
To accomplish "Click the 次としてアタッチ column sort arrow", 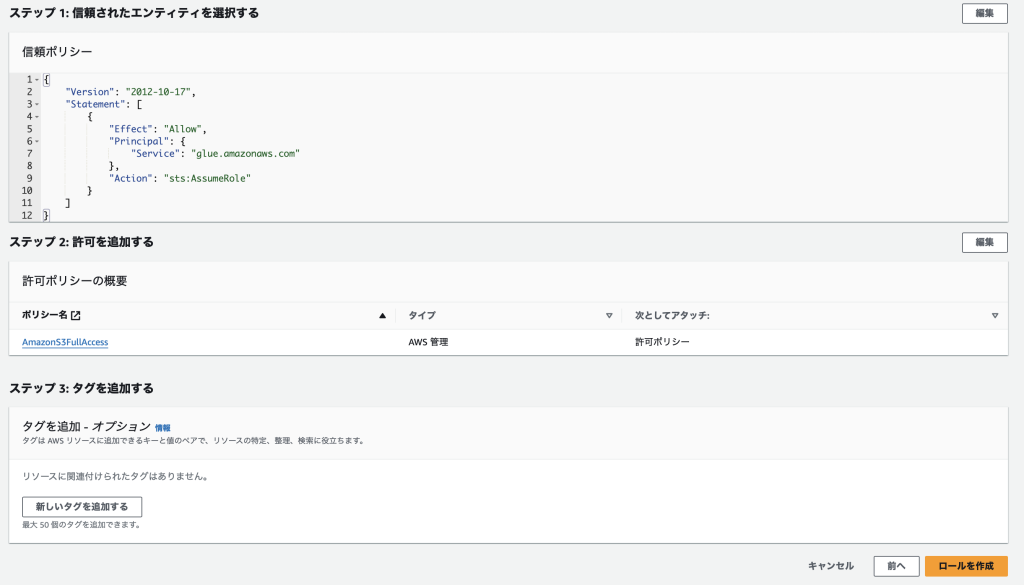I will click(995, 316).
